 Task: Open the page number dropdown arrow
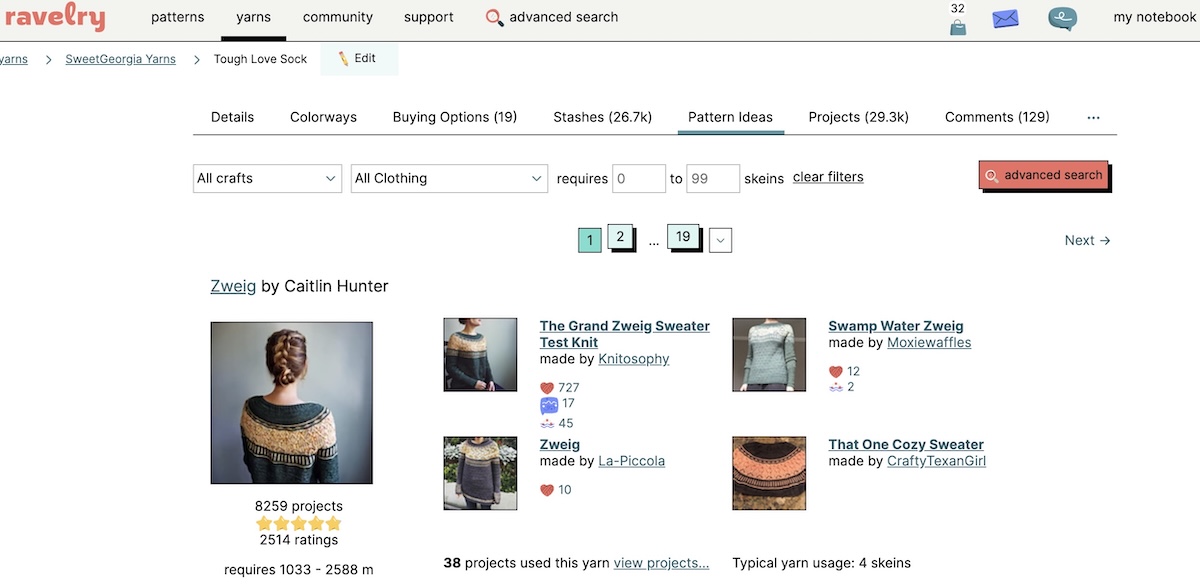(720, 240)
